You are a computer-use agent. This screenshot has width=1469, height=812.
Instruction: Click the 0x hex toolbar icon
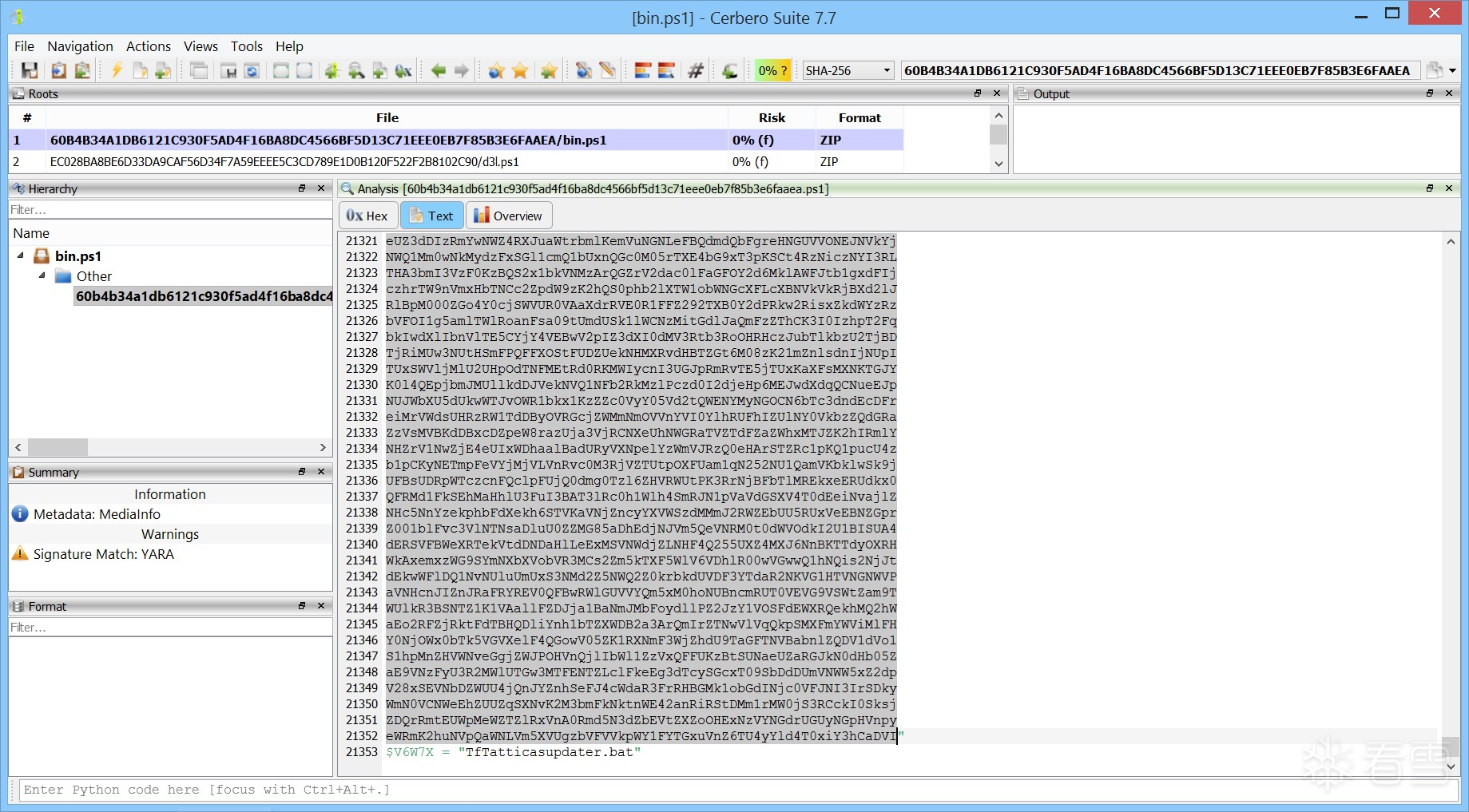pyautogui.click(x=403, y=70)
